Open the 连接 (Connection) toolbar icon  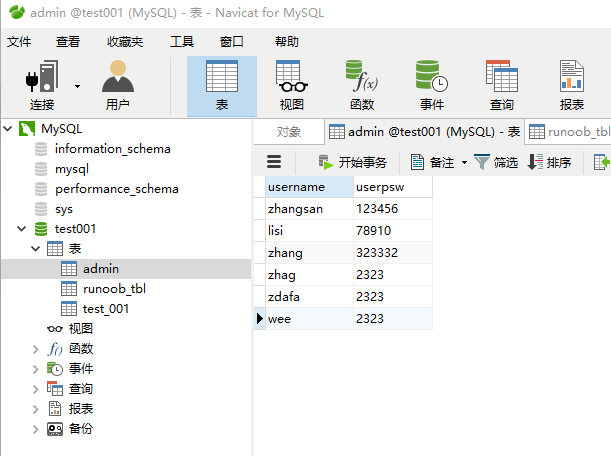click(42, 86)
